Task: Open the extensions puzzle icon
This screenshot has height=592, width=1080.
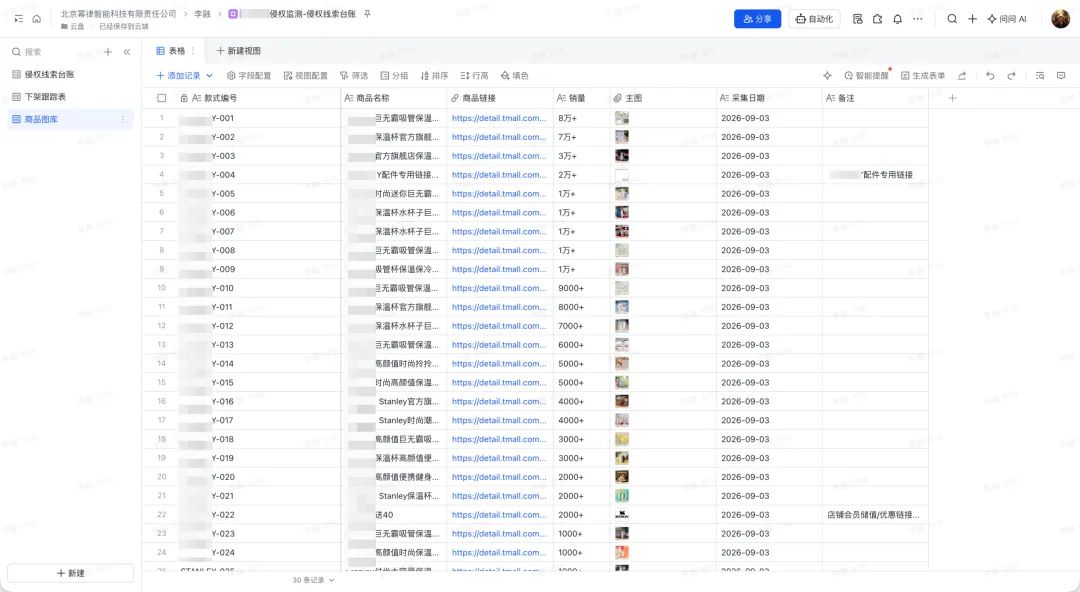Action: point(878,19)
